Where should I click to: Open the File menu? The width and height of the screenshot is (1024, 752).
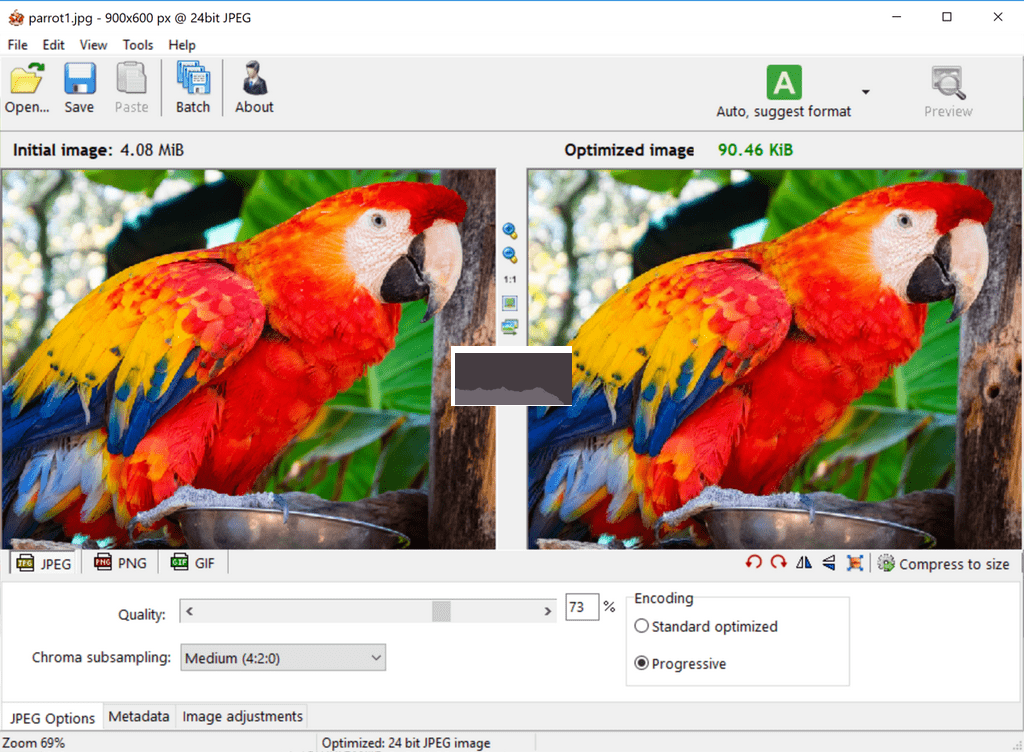[17, 45]
